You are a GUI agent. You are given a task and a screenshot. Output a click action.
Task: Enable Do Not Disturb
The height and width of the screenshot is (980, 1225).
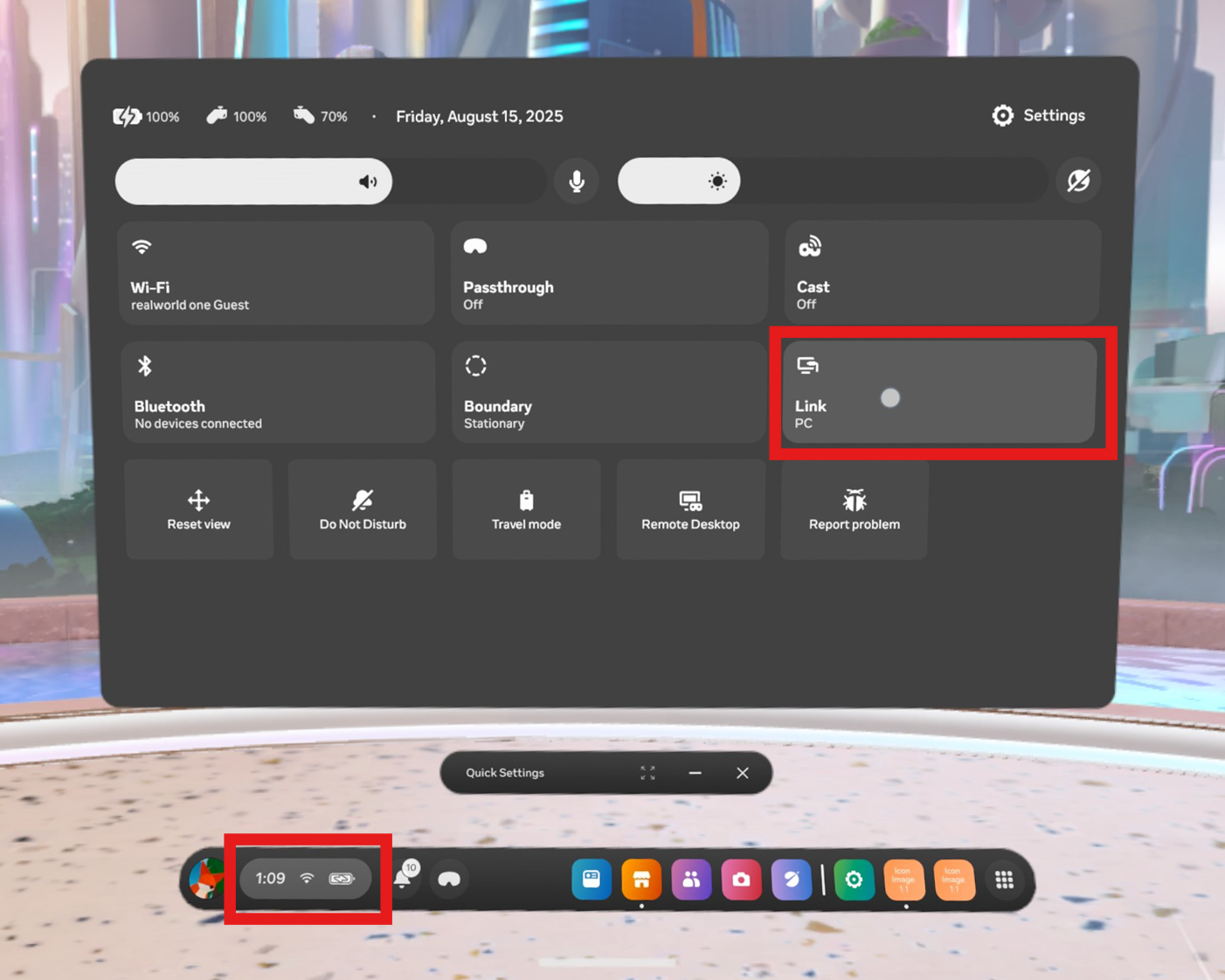[x=362, y=509]
